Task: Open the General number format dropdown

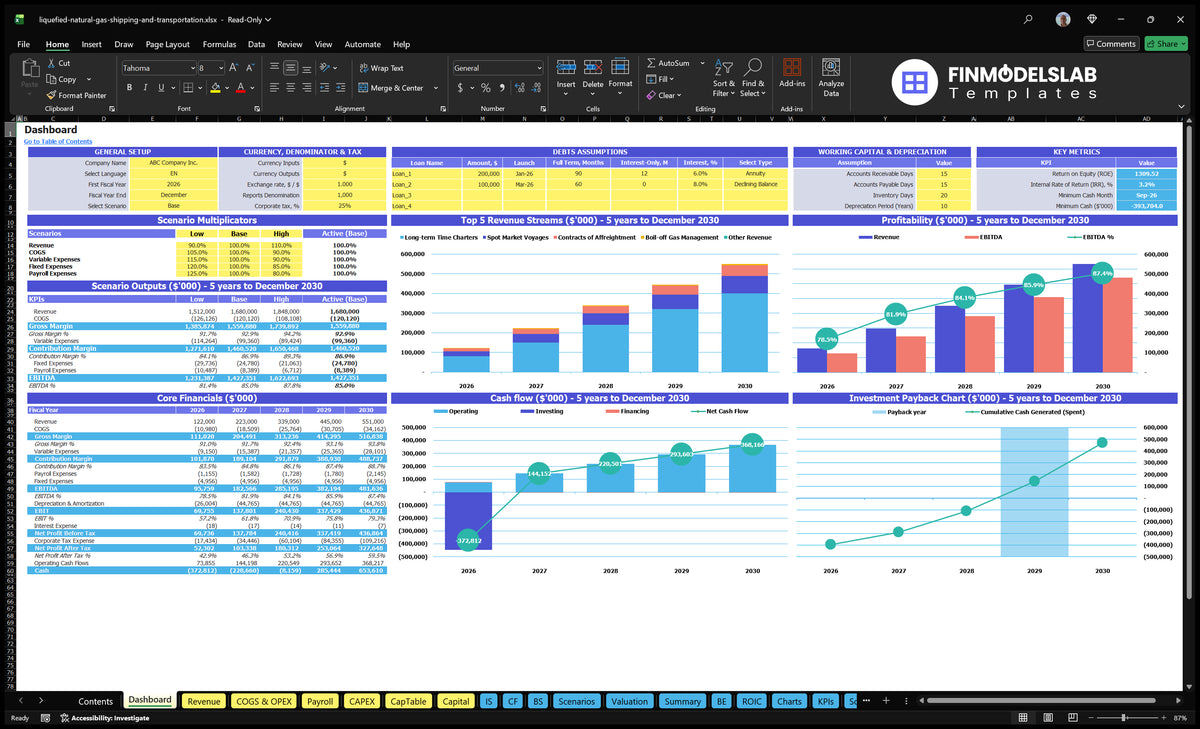Action: click(x=538, y=68)
